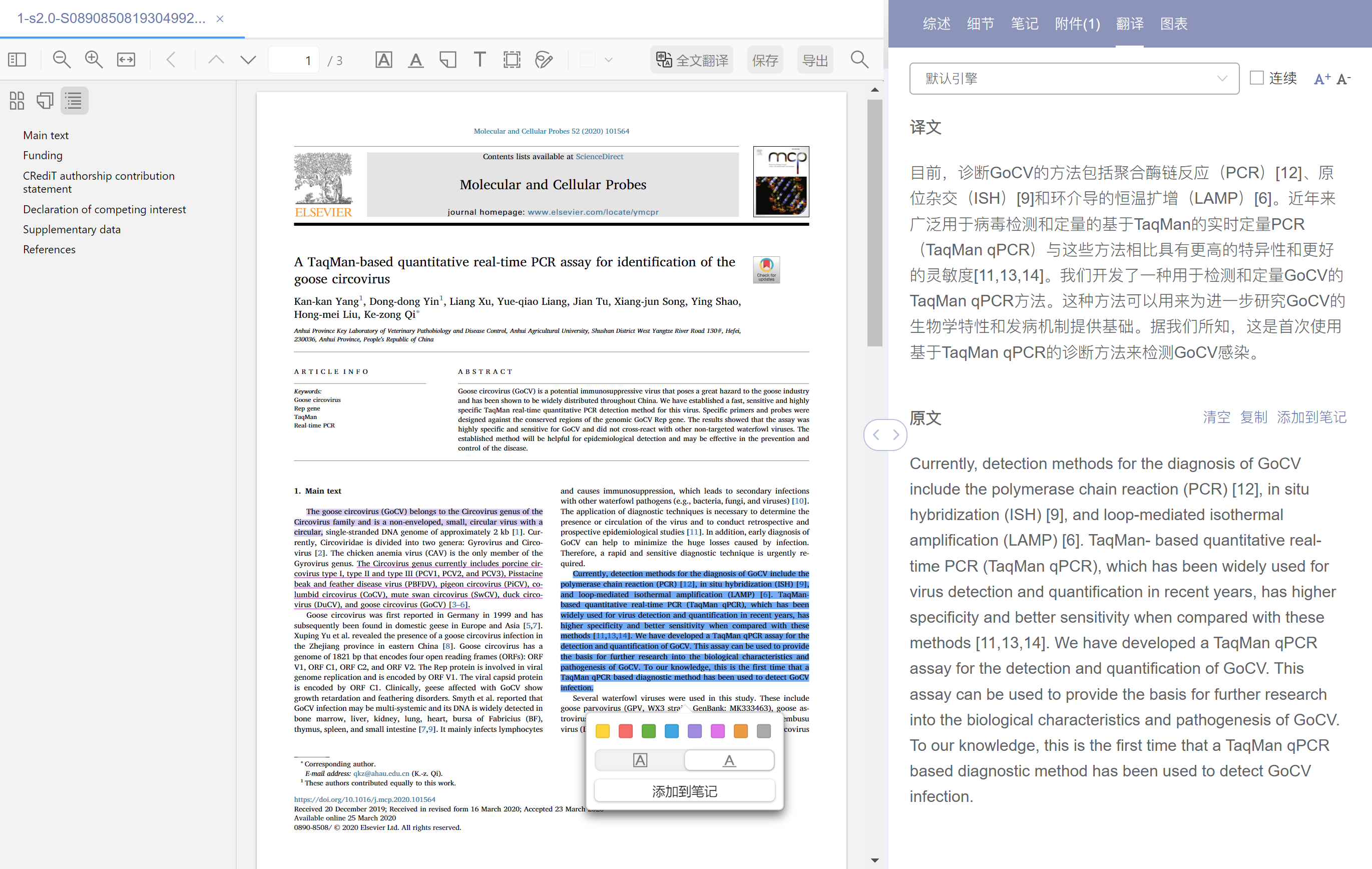Viewport: 1372px width, 869px height.
Task: Click 保存 button
Action: click(x=765, y=60)
